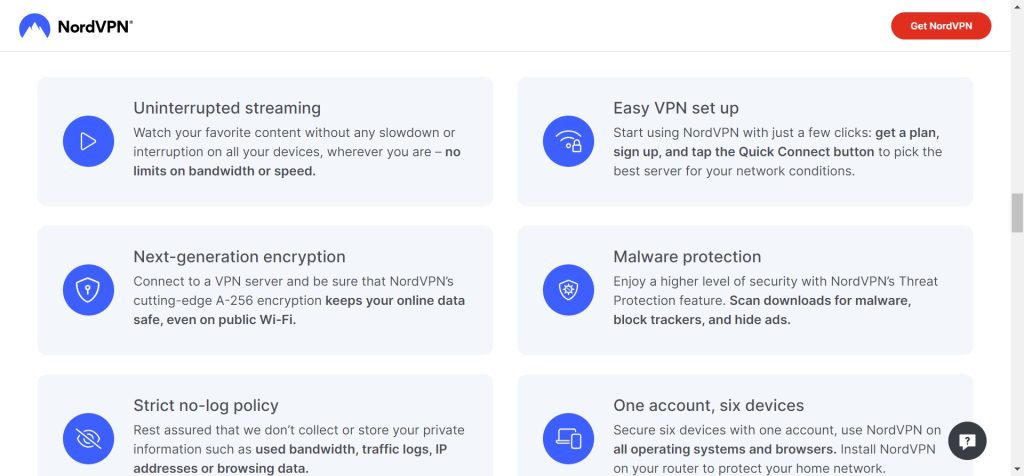Click the devices icon for One account, six devices
Image resolution: width=1024 pixels, height=476 pixels.
(568, 439)
